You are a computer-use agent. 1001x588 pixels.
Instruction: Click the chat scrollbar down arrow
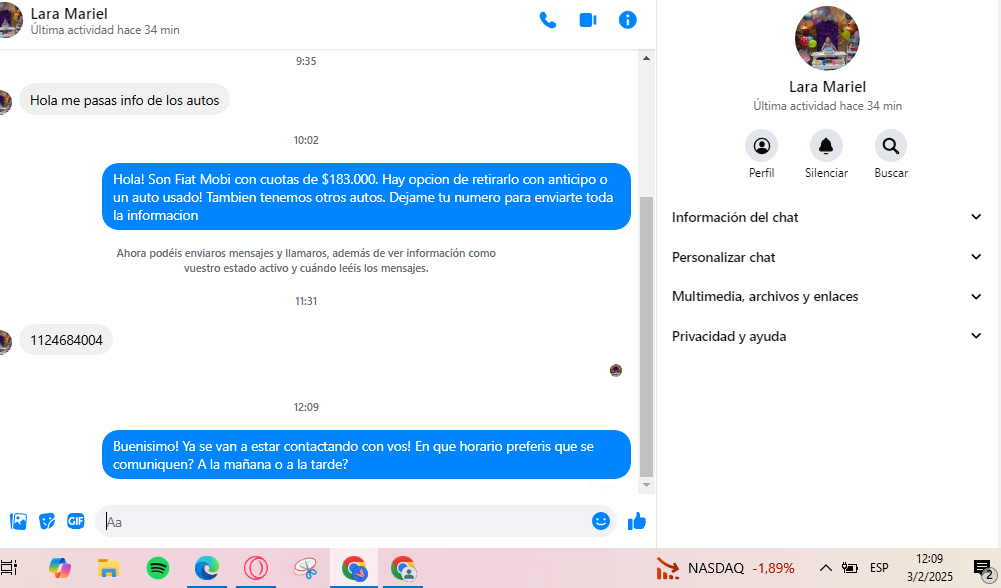[646, 485]
